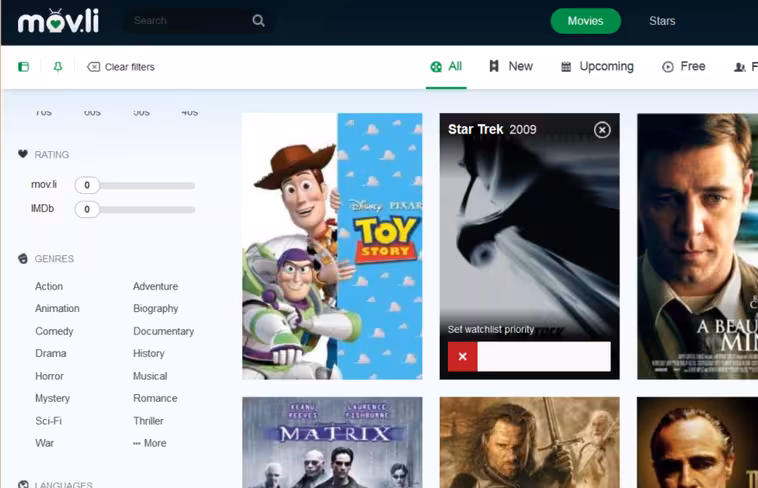Filter by Mystery genre

click(x=52, y=399)
